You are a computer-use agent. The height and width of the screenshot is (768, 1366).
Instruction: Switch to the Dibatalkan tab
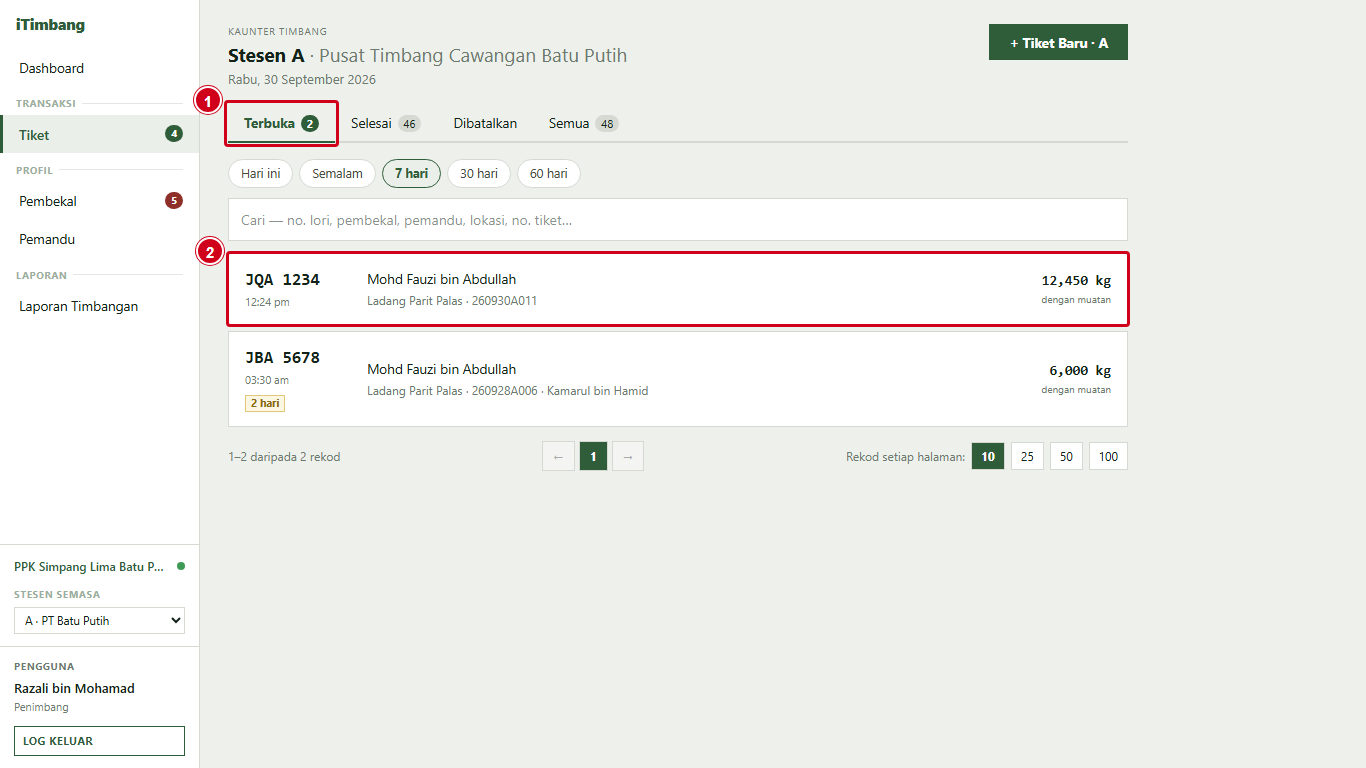click(x=485, y=124)
